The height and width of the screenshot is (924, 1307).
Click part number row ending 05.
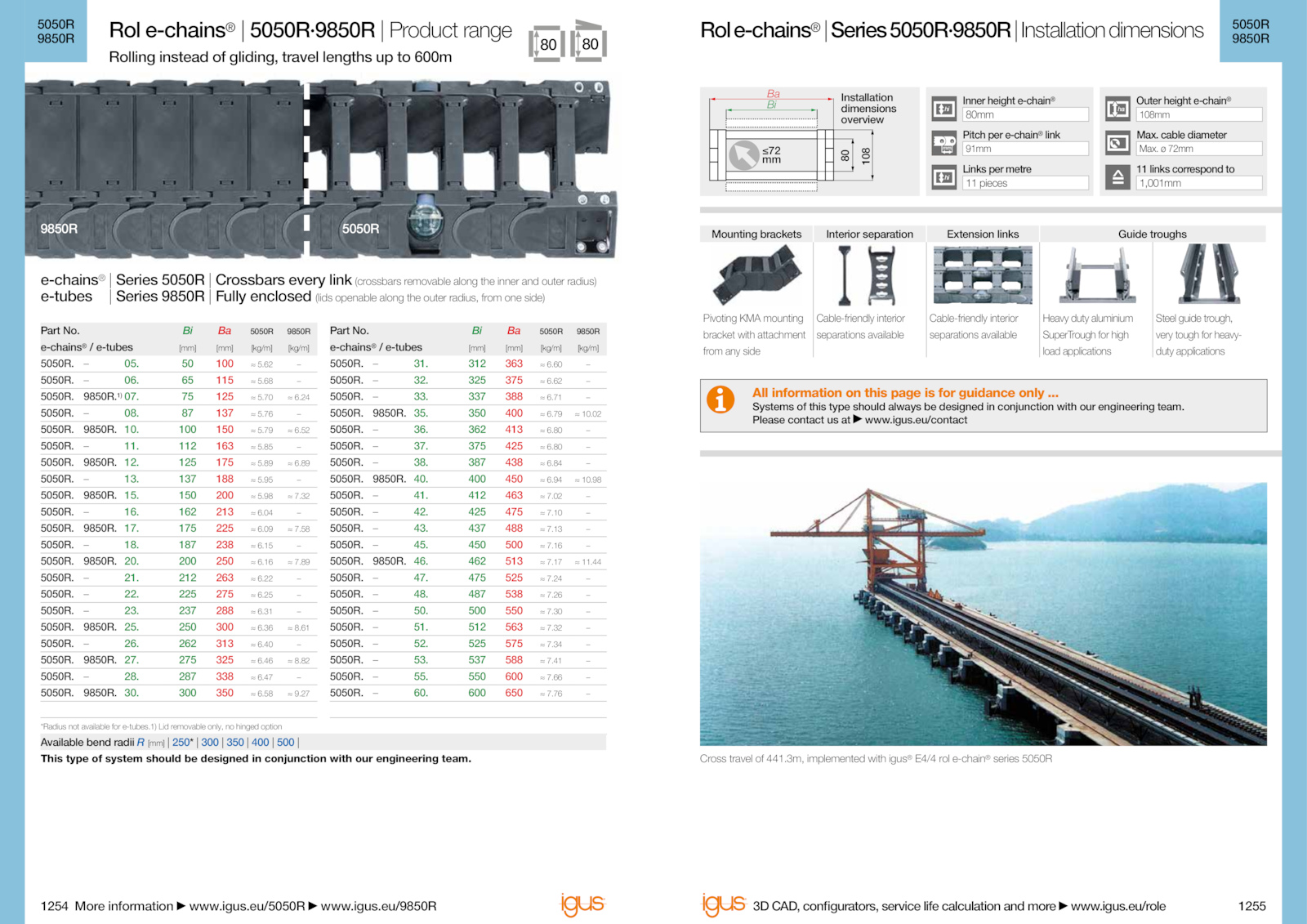(x=179, y=364)
